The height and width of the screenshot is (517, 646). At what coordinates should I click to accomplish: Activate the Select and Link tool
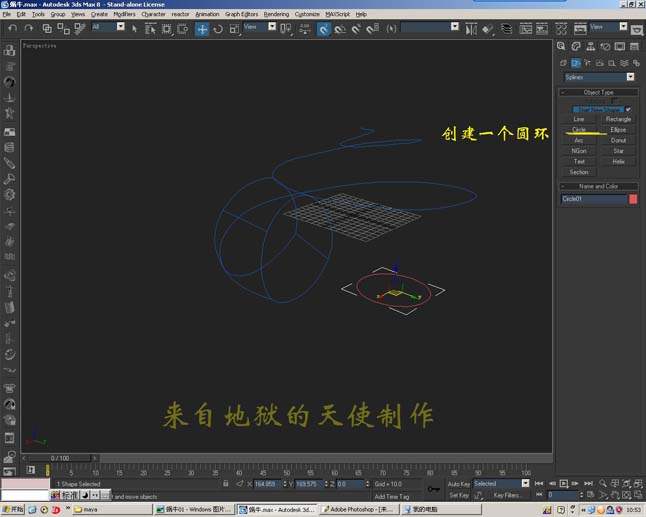click(x=47, y=28)
